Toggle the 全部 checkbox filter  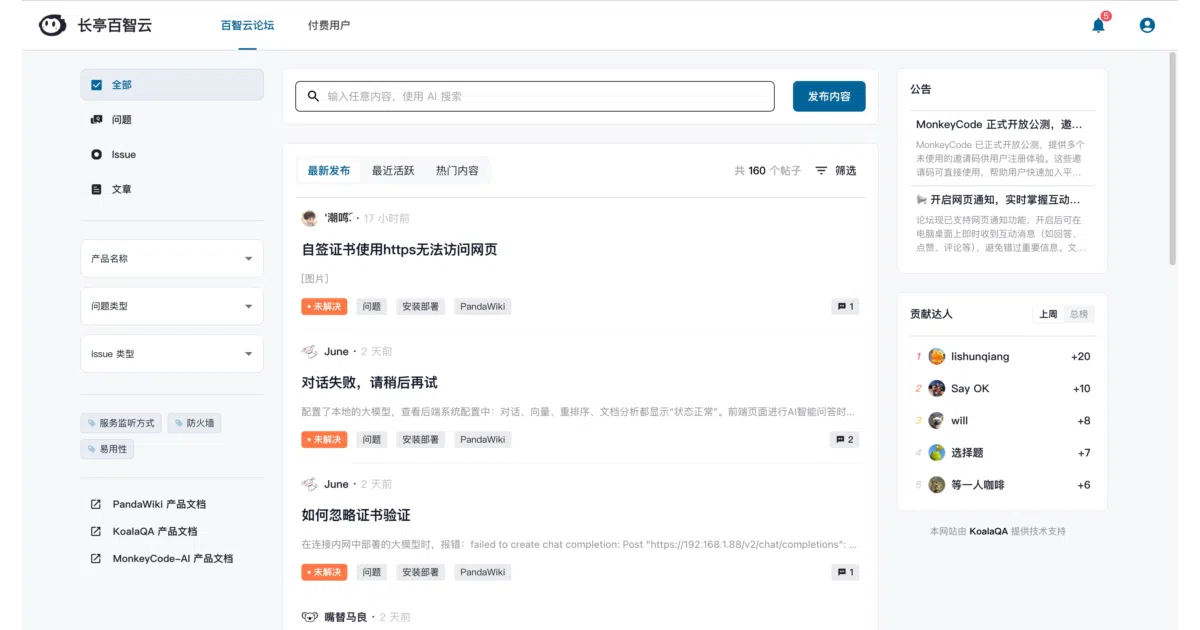tap(97, 85)
